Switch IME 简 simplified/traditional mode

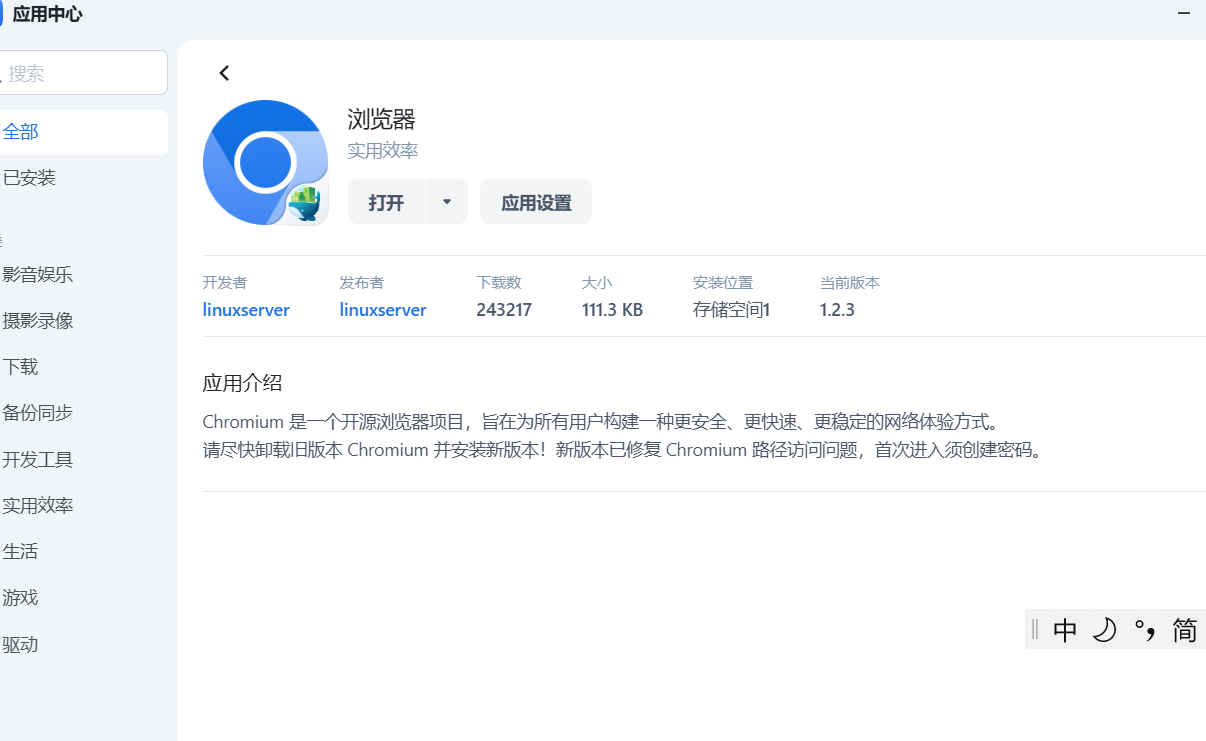(x=1185, y=630)
